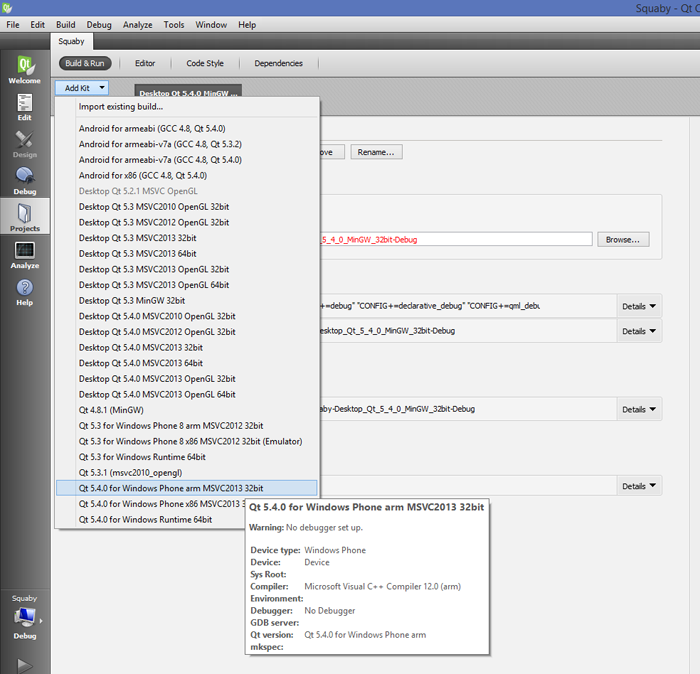Click the build directory path field
Viewport: 700px width, 674px height.
[x=456, y=239]
